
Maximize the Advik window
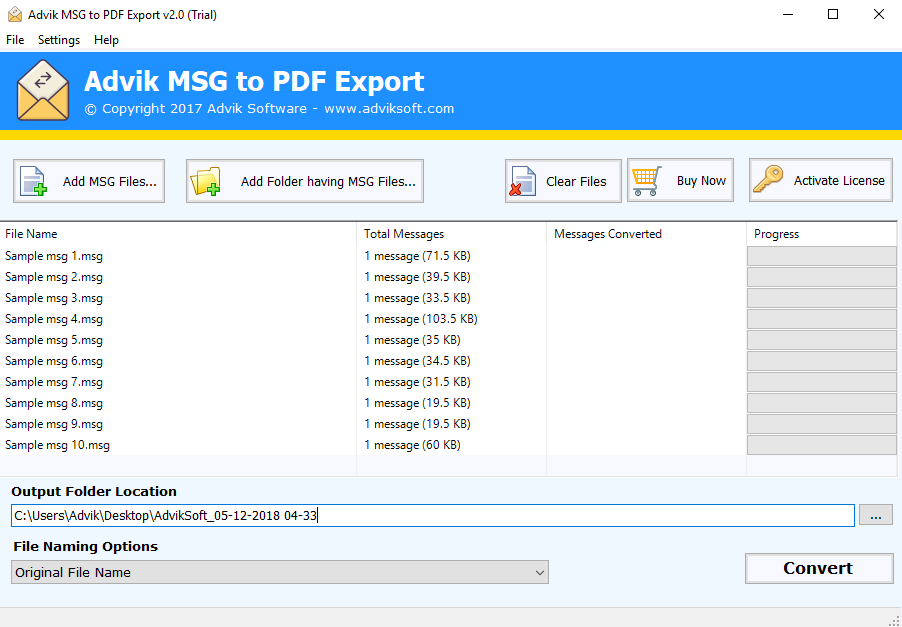tap(832, 15)
